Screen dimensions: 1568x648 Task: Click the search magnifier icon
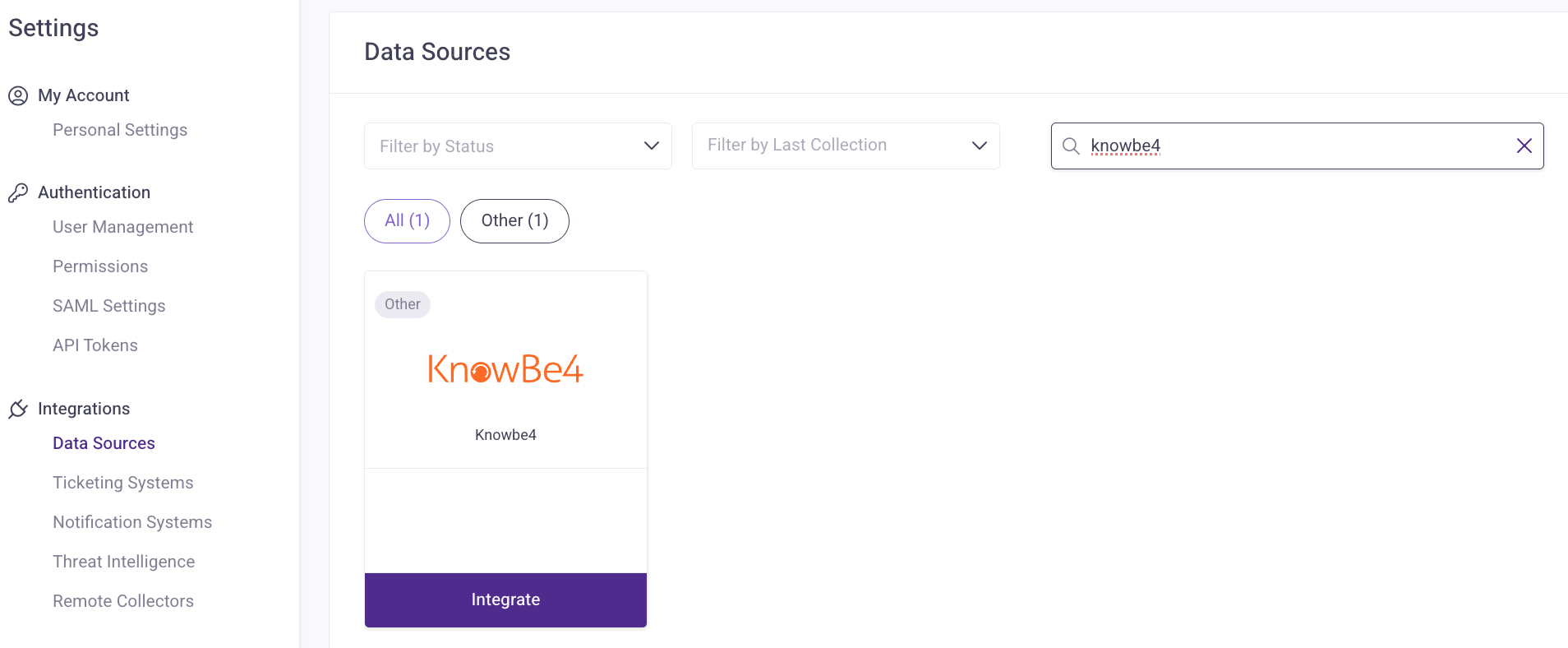(1071, 146)
